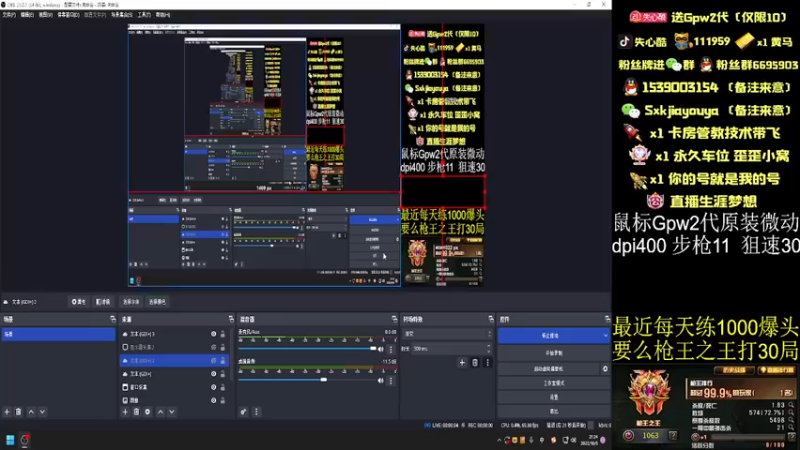Toggle visibility of the highlighted 文本(GDI+) 2 source
The image size is (800, 450).
213,361
